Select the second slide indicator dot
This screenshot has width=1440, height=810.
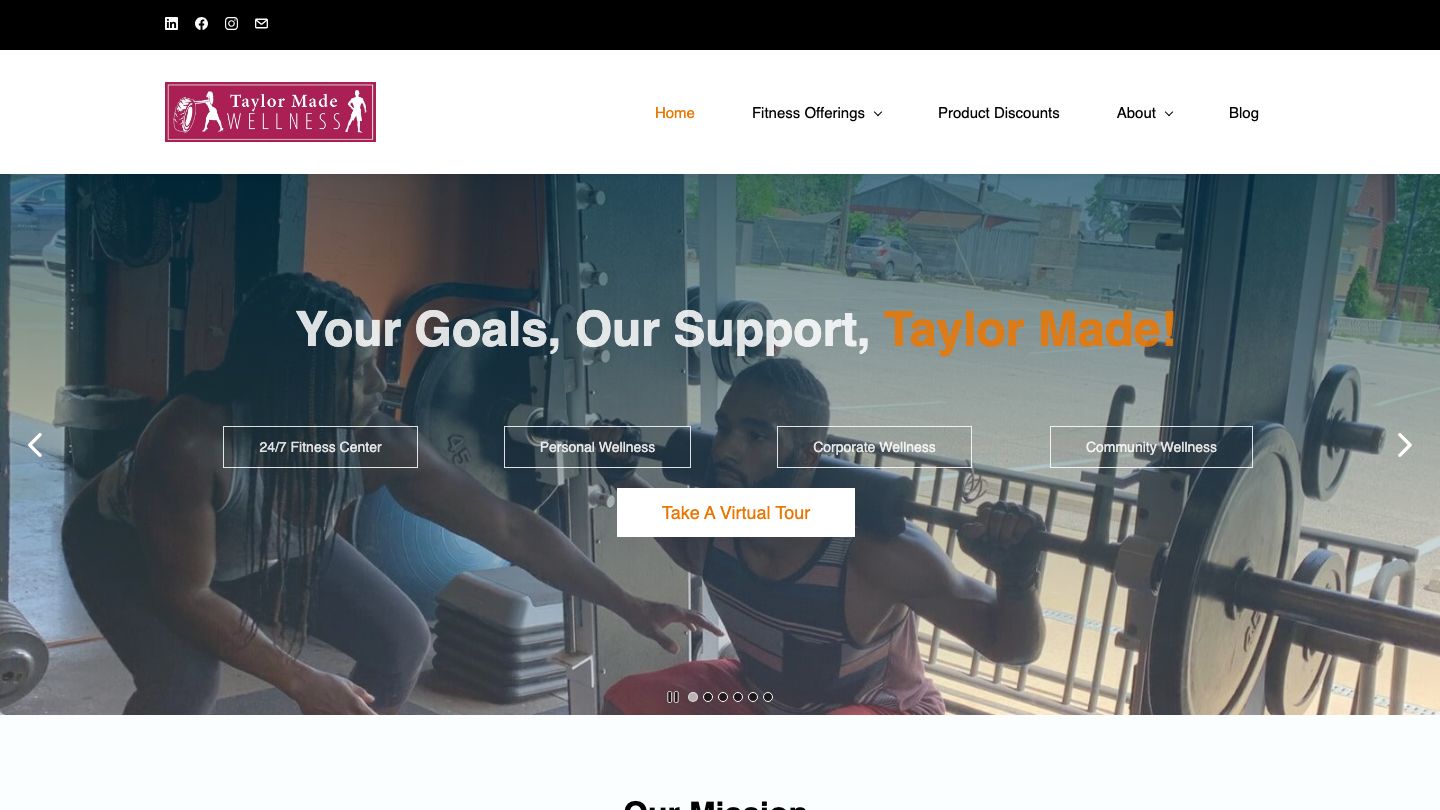708,697
